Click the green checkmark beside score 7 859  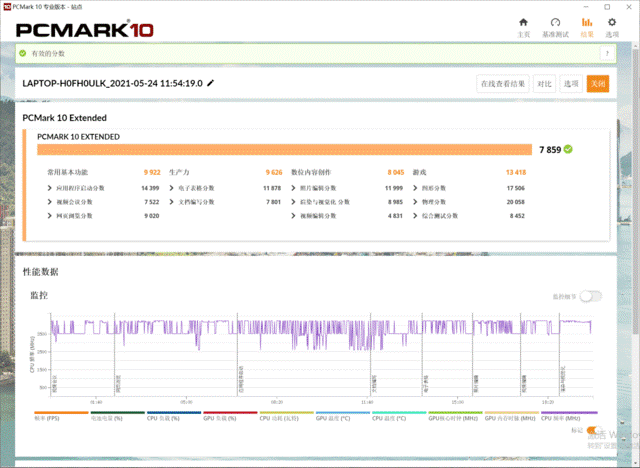pos(568,149)
